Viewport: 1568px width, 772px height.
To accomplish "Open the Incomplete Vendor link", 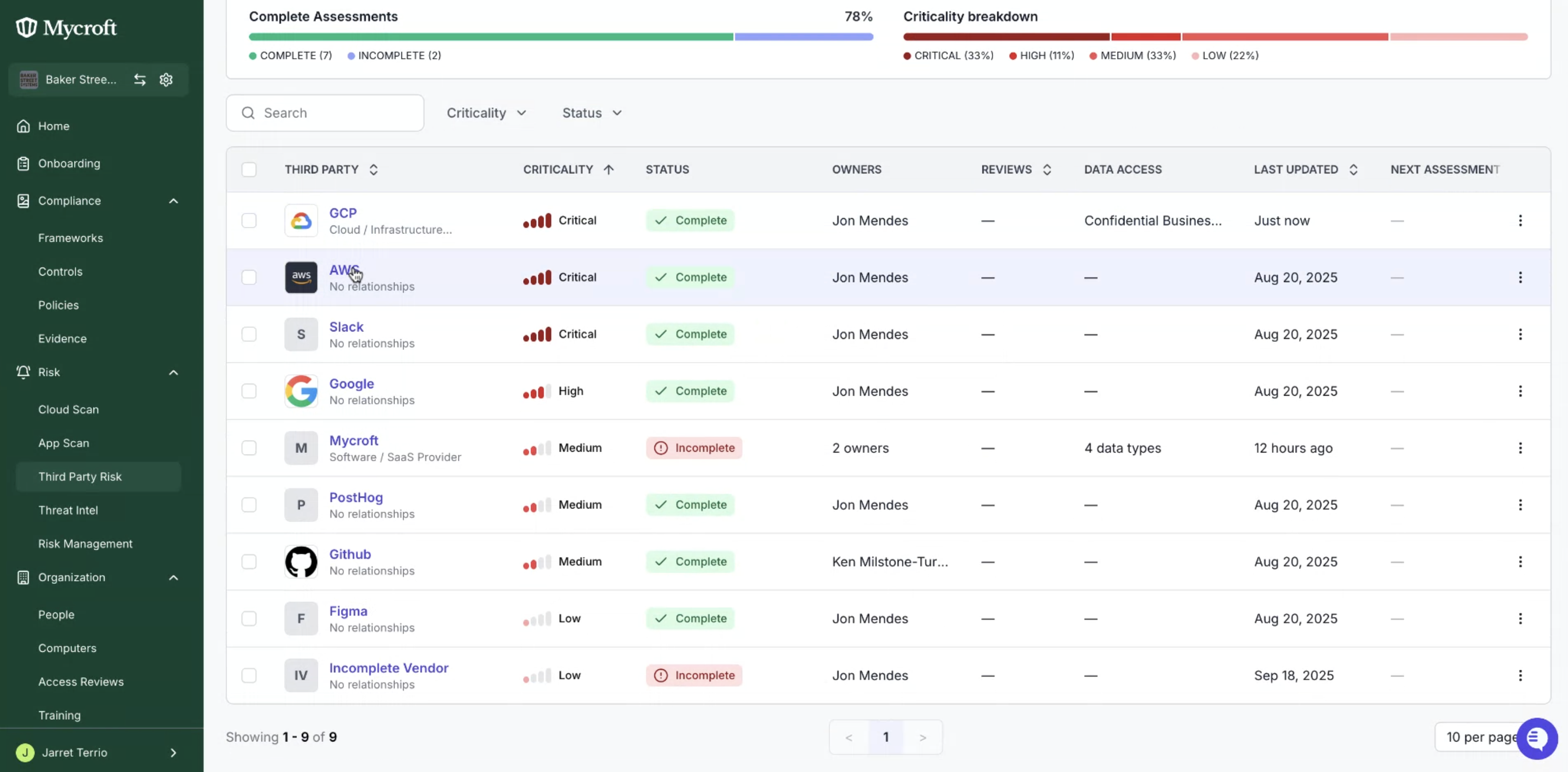I will click(x=389, y=668).
